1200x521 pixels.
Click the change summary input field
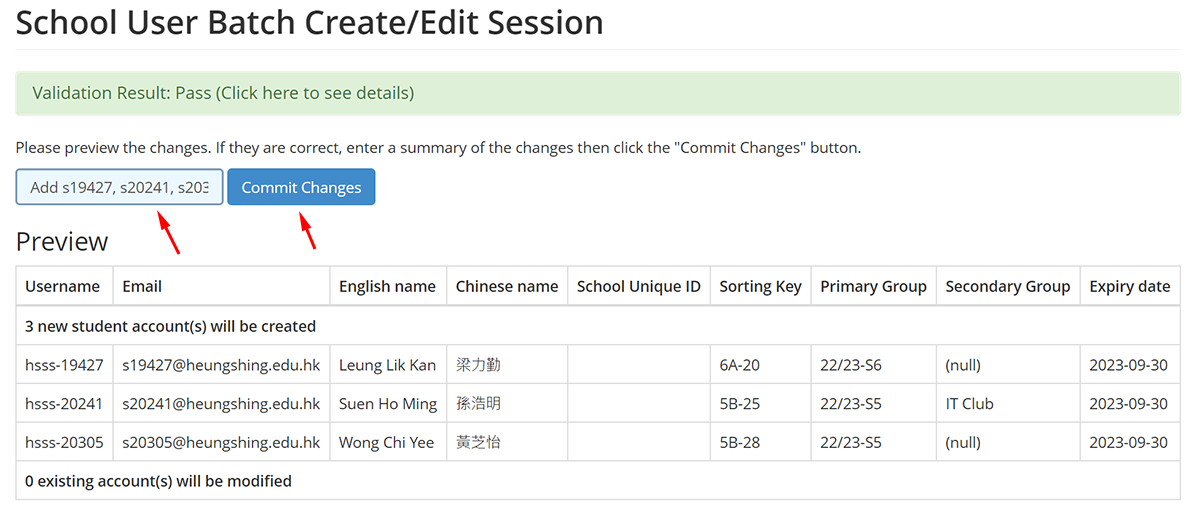pos(119,187)
